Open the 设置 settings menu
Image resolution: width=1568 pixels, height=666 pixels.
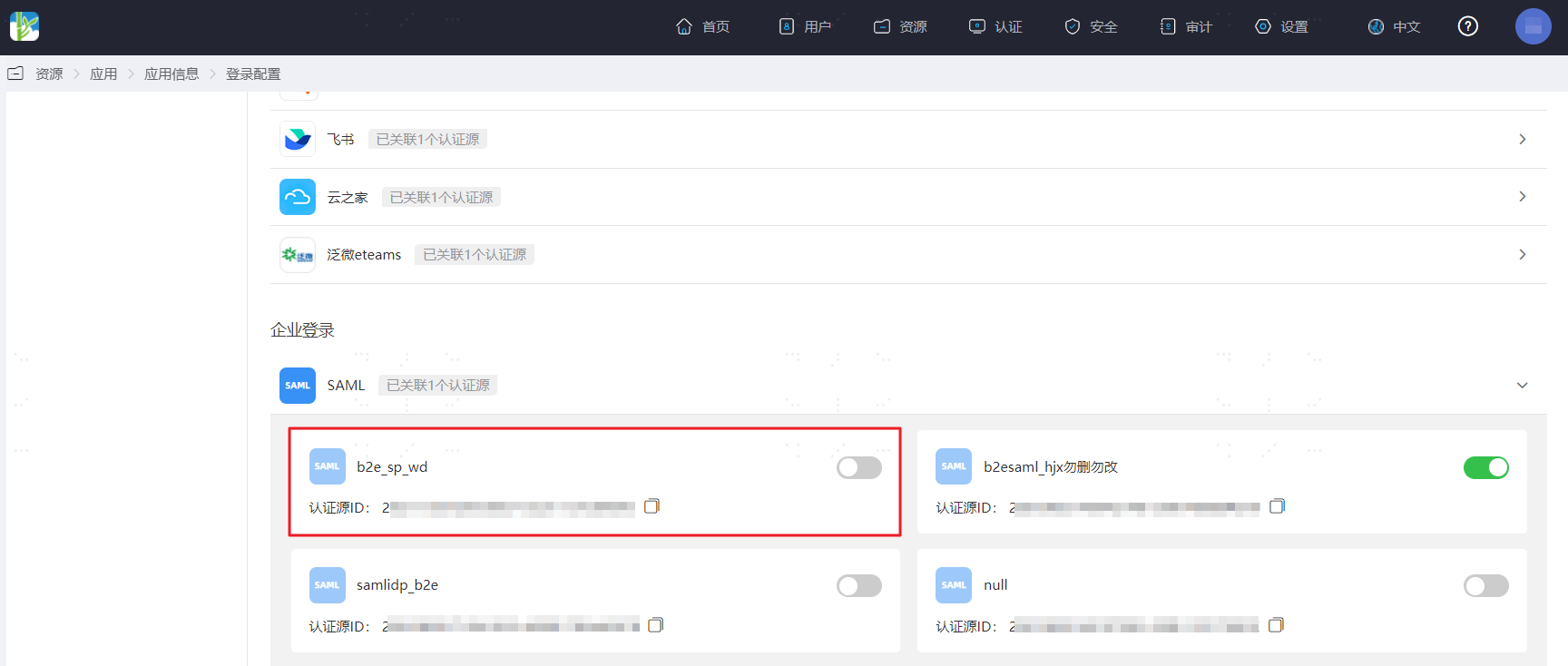click(1281, 26)
